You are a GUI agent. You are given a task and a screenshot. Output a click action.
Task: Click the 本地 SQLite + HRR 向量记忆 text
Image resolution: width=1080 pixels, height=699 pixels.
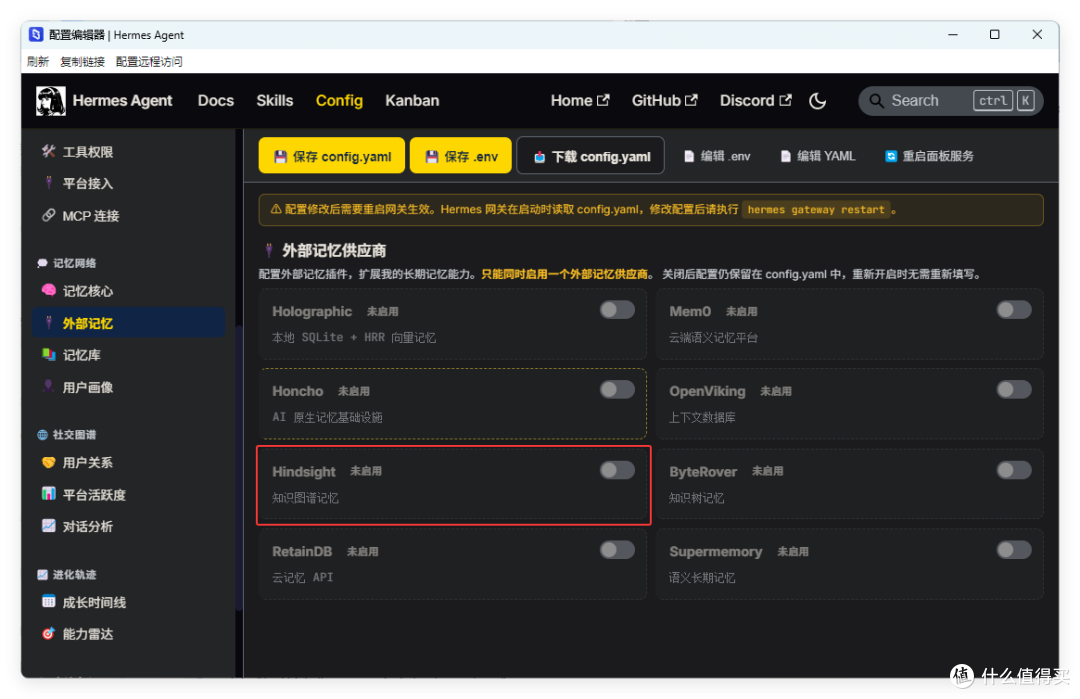pyautogui.click(x=354, y=337)
